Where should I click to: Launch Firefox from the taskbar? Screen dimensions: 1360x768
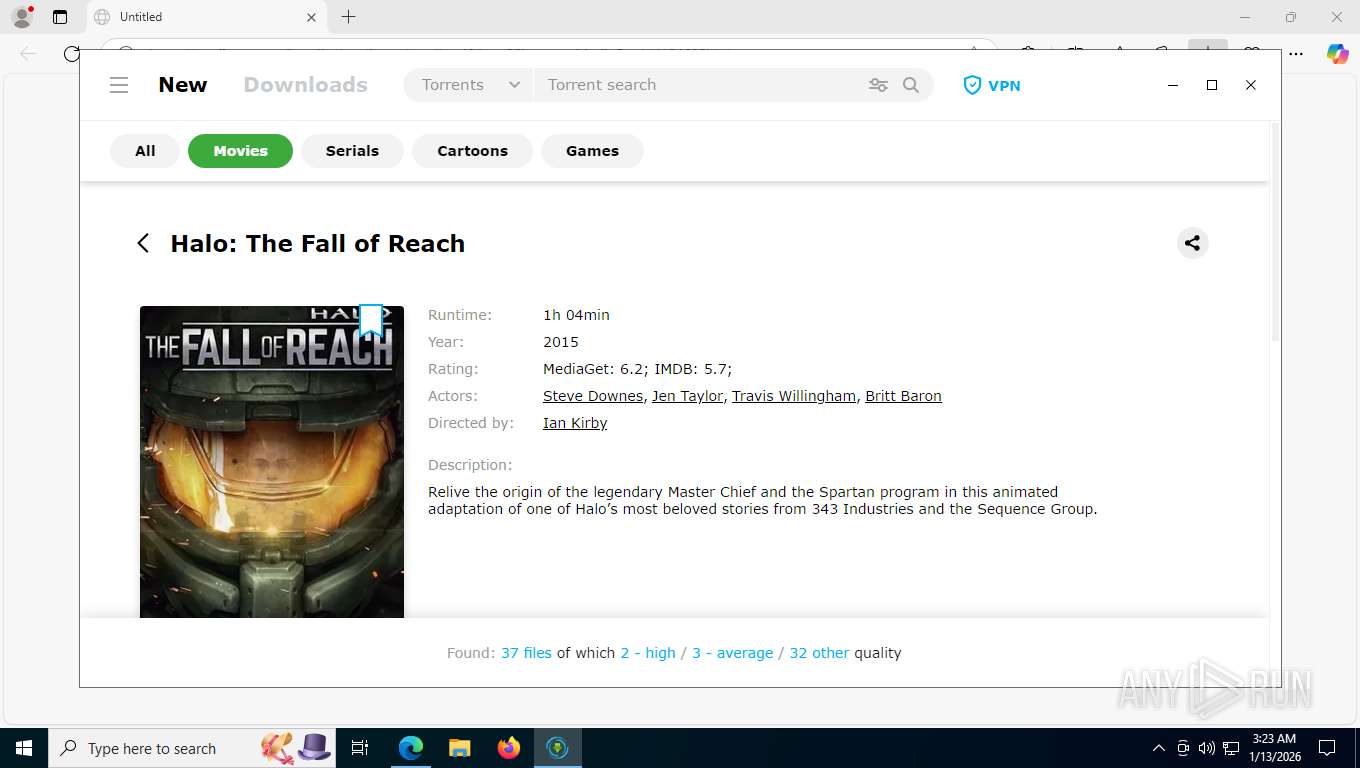click(509, 748)
